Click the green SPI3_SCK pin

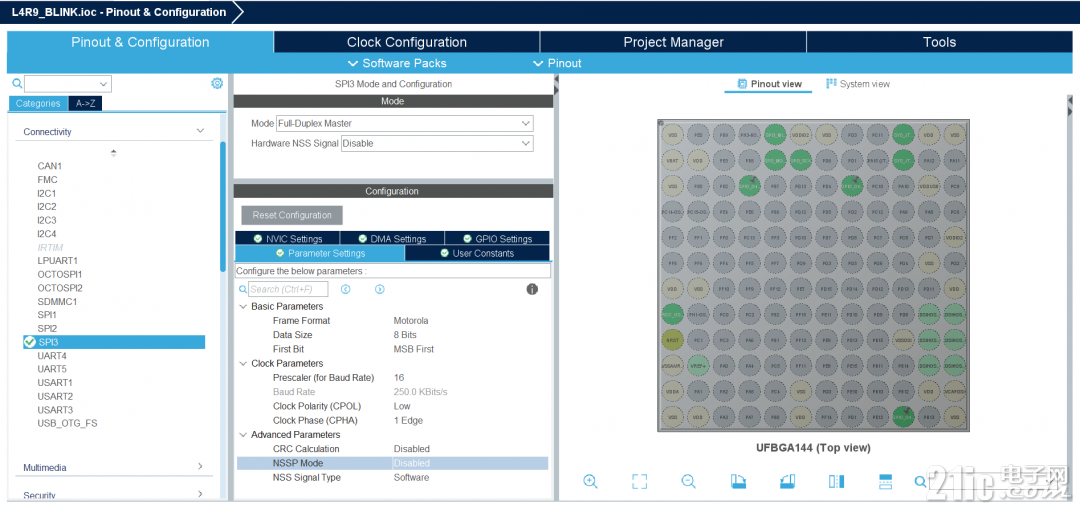(801, 160)
